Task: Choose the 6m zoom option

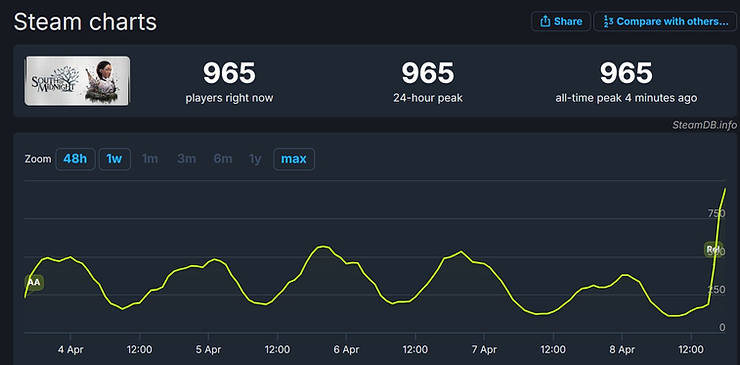Action: [x=223, y=159]
